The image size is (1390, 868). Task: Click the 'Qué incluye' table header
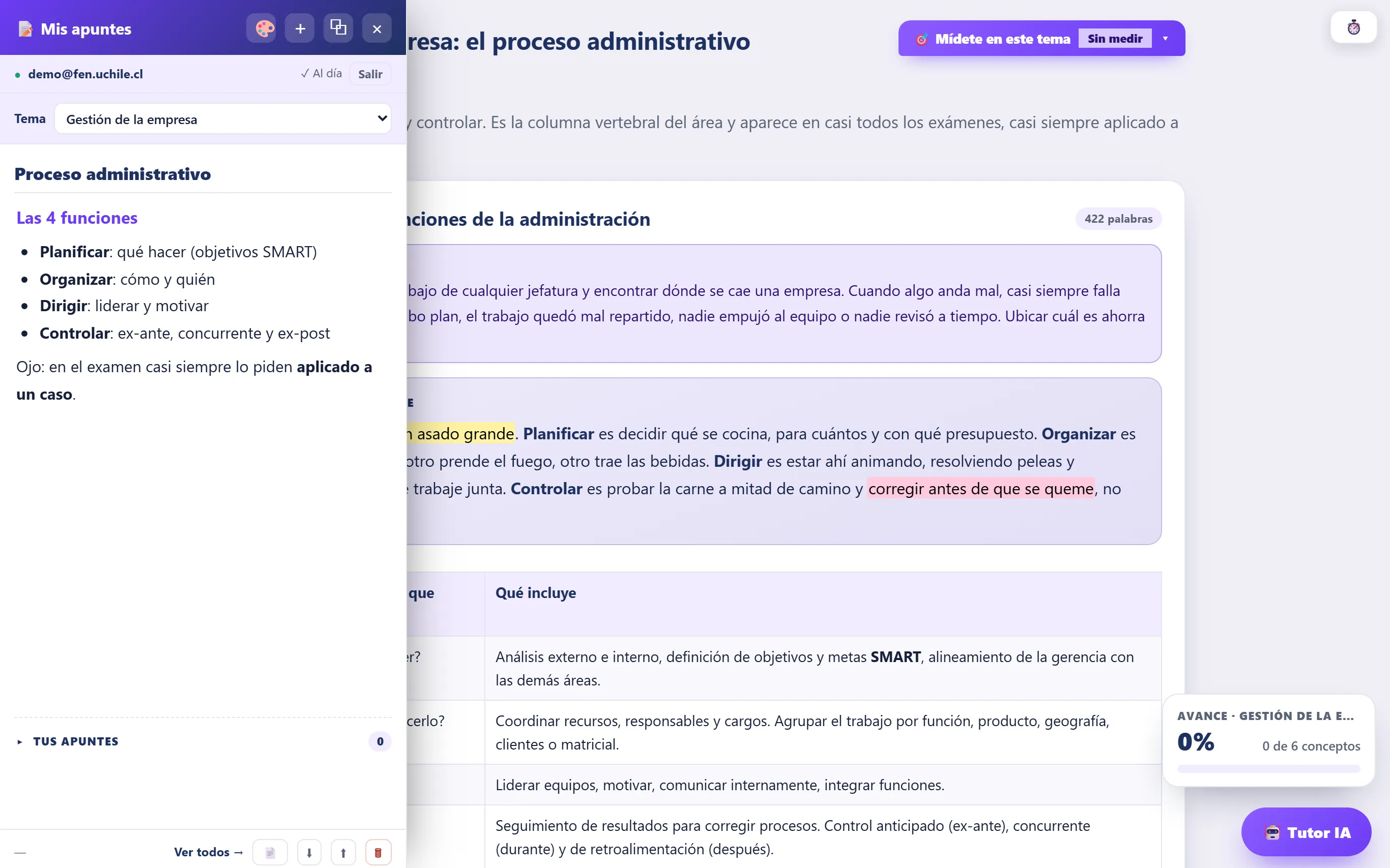[x=535, y=592]
